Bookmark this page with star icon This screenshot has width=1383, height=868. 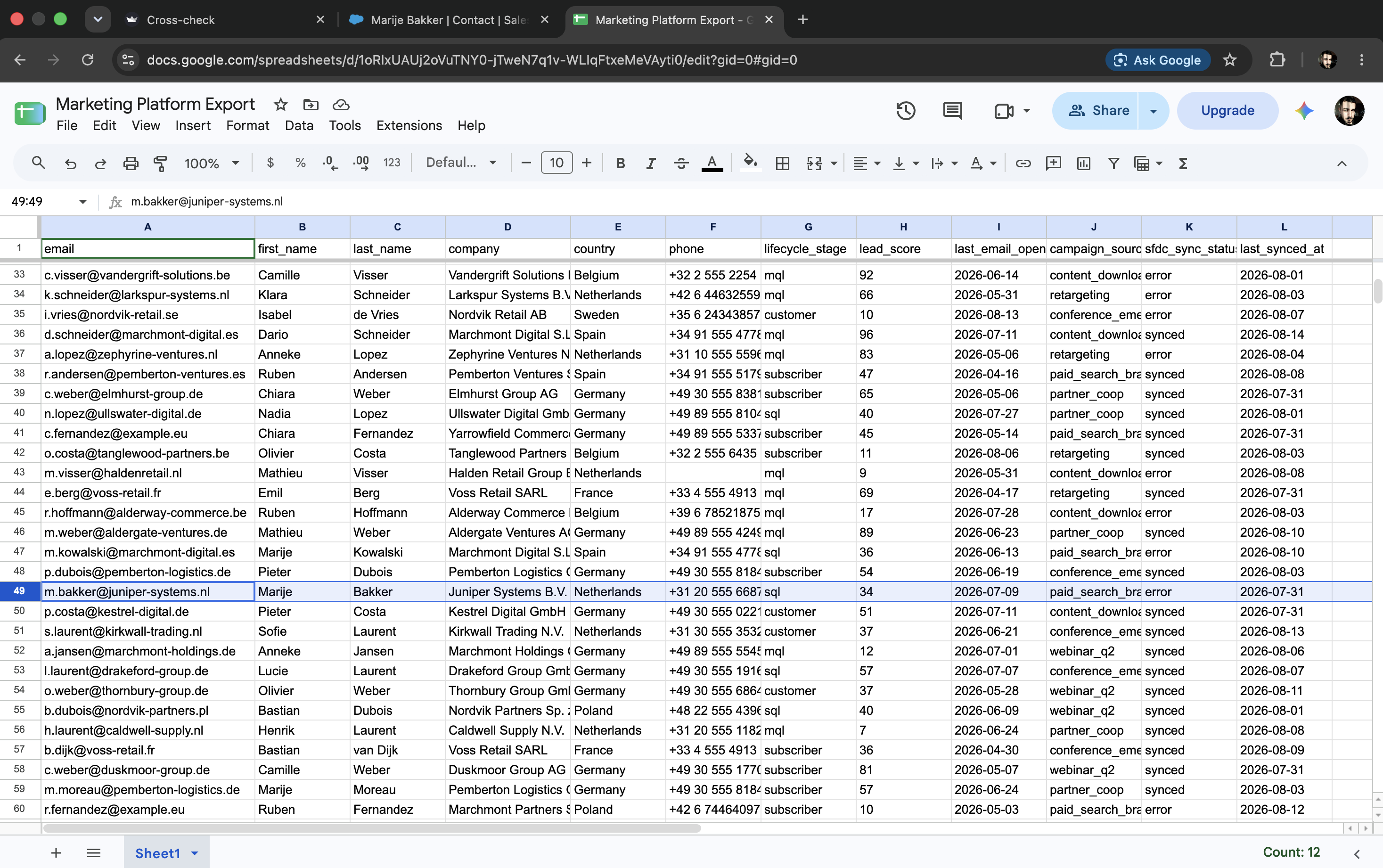click(1229, 60)
